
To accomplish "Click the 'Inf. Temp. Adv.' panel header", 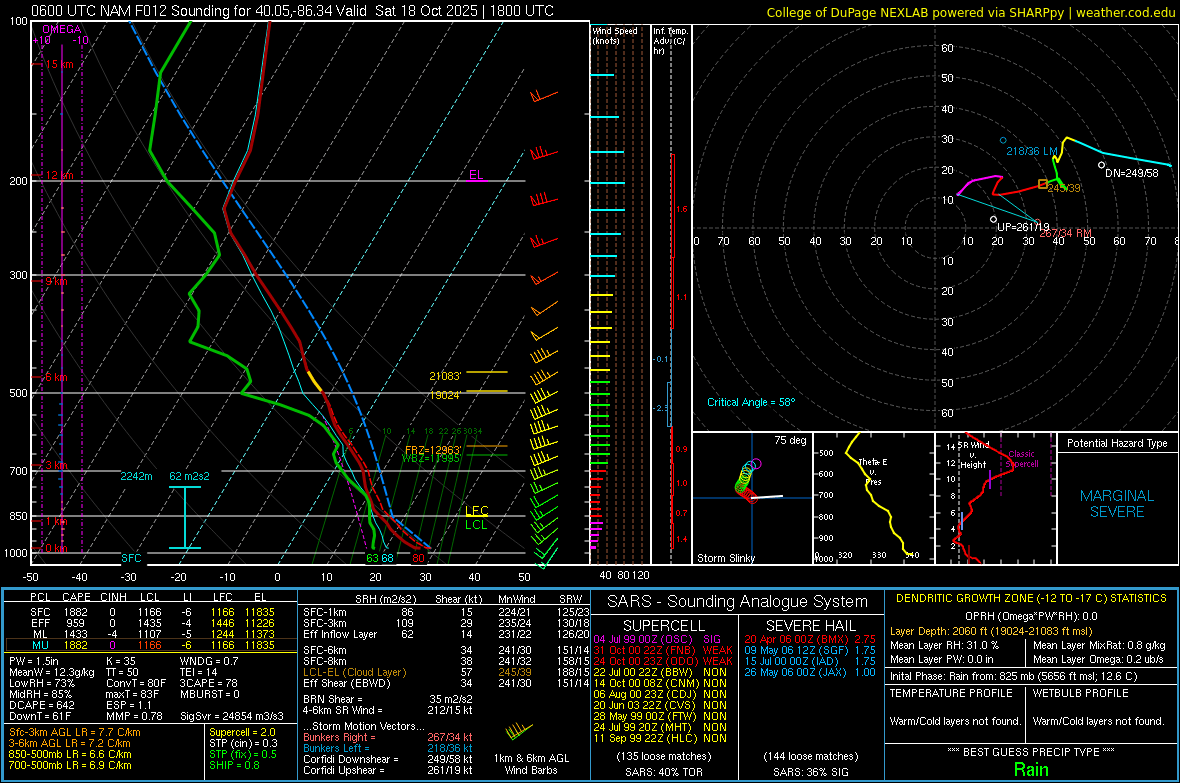I will [x=671, y=41].
